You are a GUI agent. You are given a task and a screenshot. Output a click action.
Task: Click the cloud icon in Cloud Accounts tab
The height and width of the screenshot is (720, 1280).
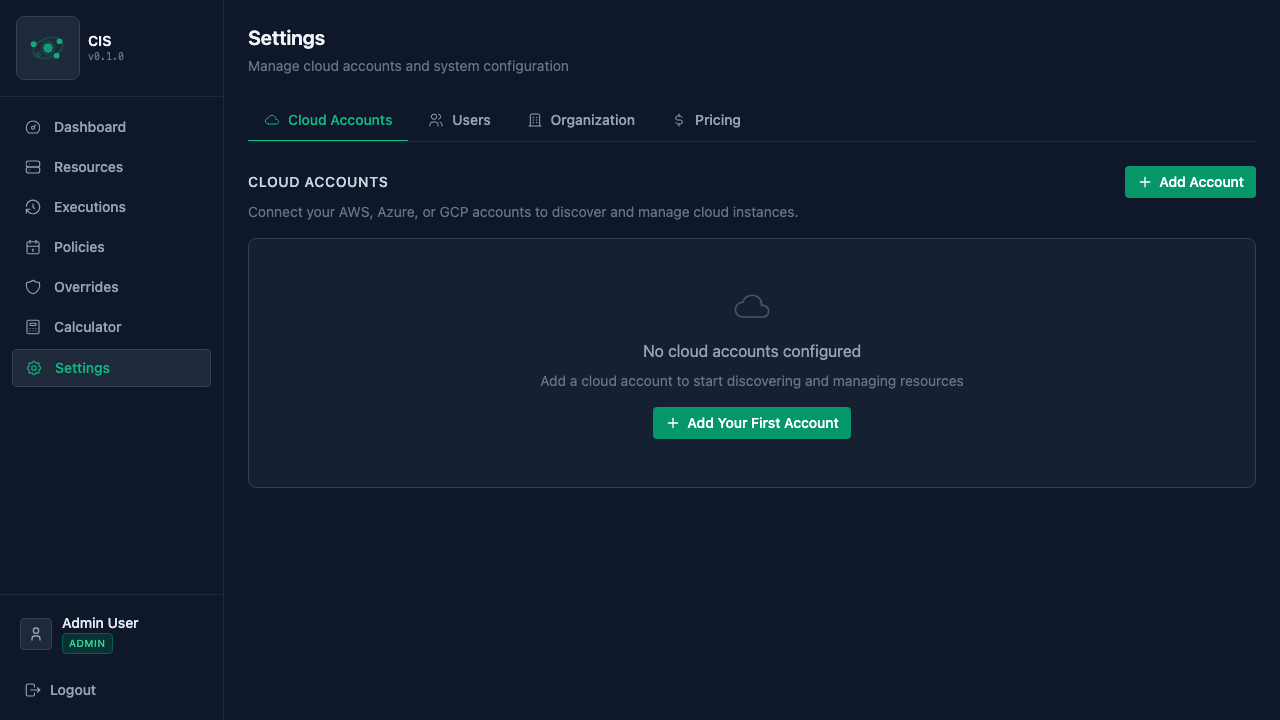click(x=272, y=120)
